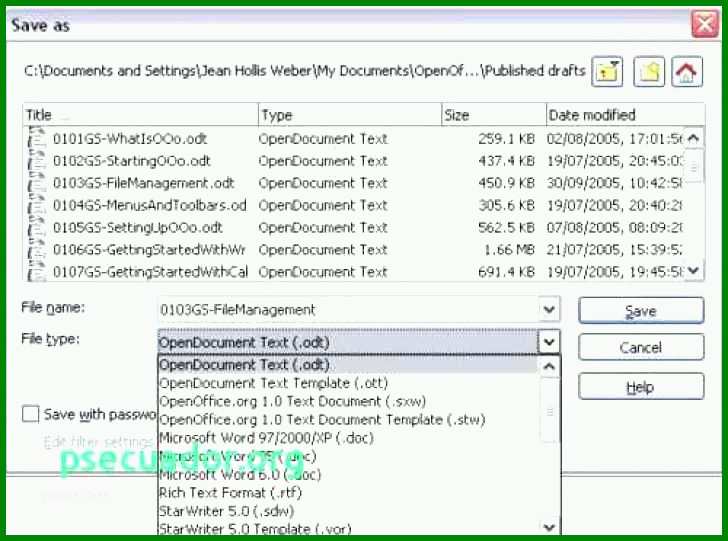The width and height of the screenshot is (728, 541).
Task: Click the file icon beside 0107GS-GettingStartedWithCal
Action: [37, 272]
